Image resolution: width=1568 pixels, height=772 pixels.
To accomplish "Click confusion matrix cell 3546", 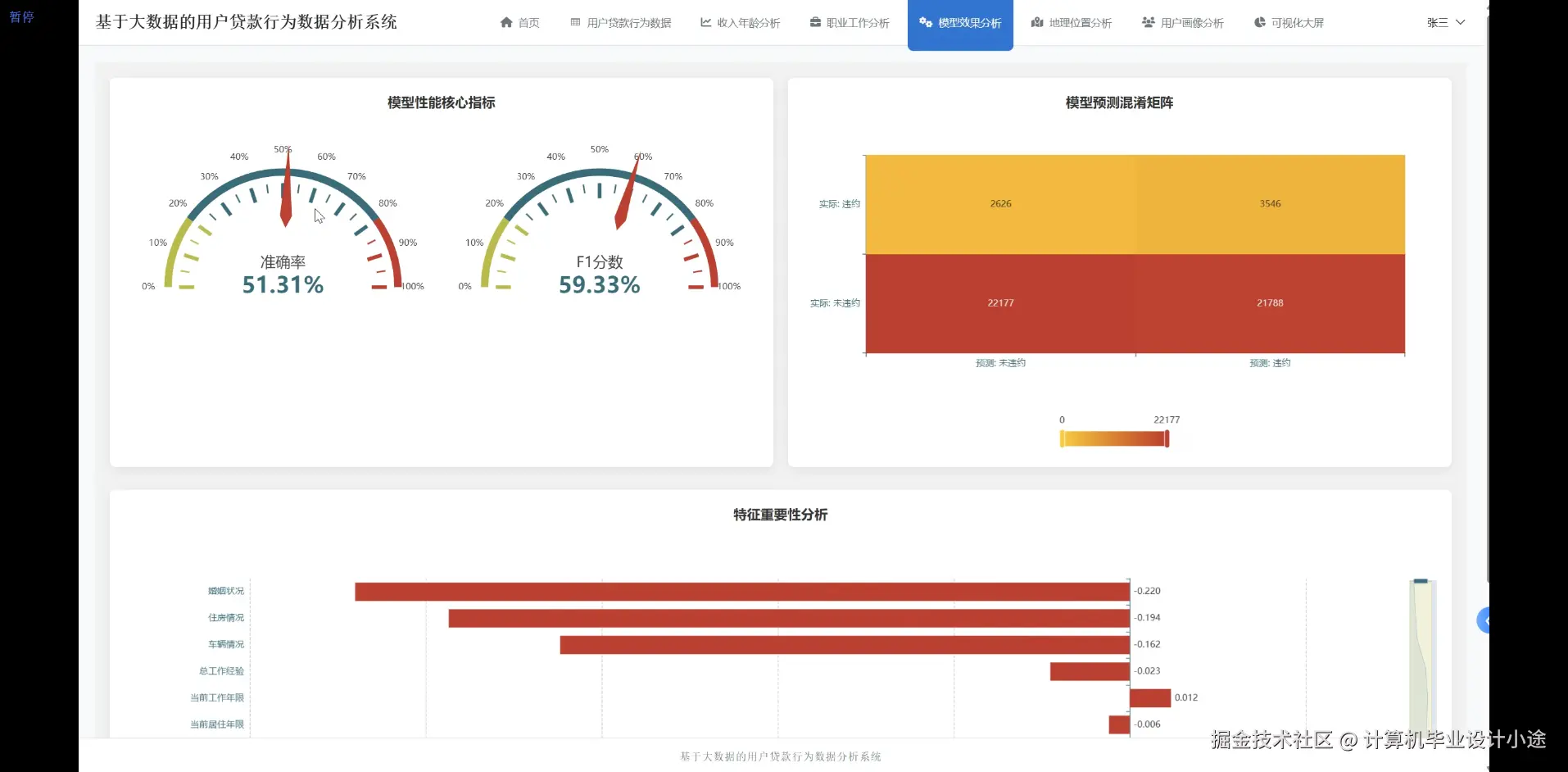I will (1270, 204).
